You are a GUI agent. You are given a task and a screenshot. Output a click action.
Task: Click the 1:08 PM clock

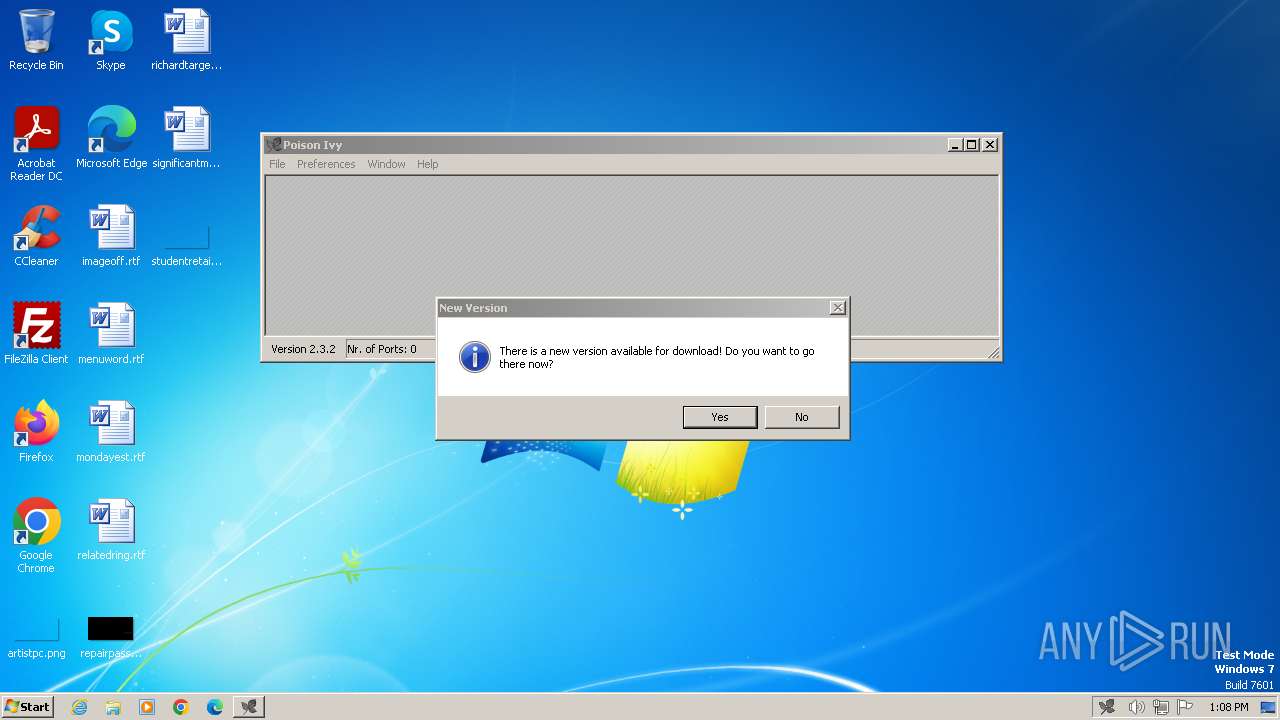[1228, 707]
